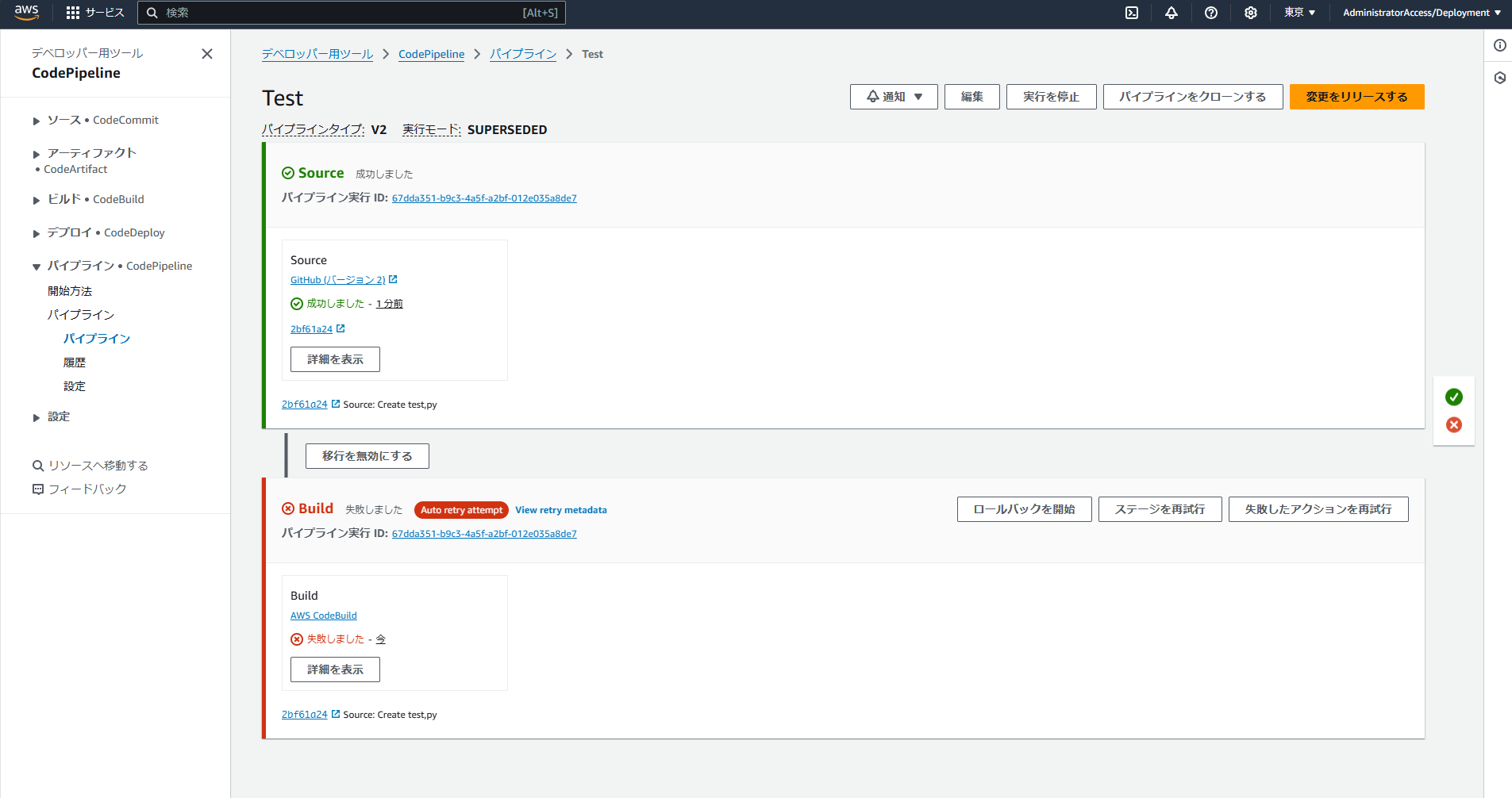Open the notifications bell in top bar

pos(1172,13)
